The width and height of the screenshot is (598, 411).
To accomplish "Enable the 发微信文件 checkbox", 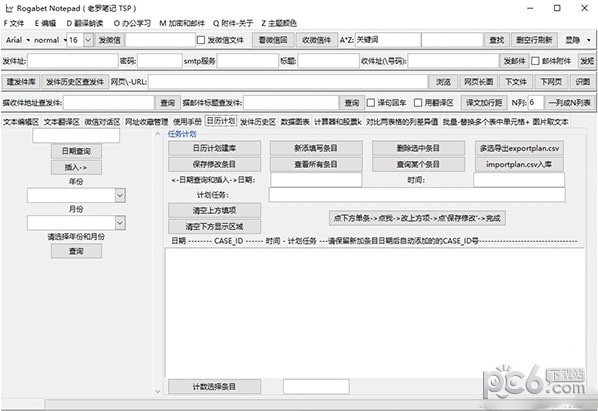I will [201, 40].
